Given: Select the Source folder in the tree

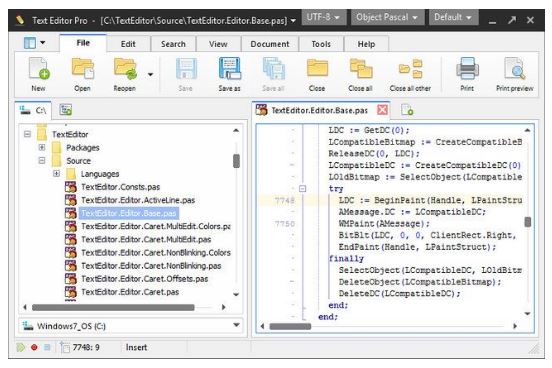Looking at the screenshot, I should pyautogui.click(x=79, y=161).
